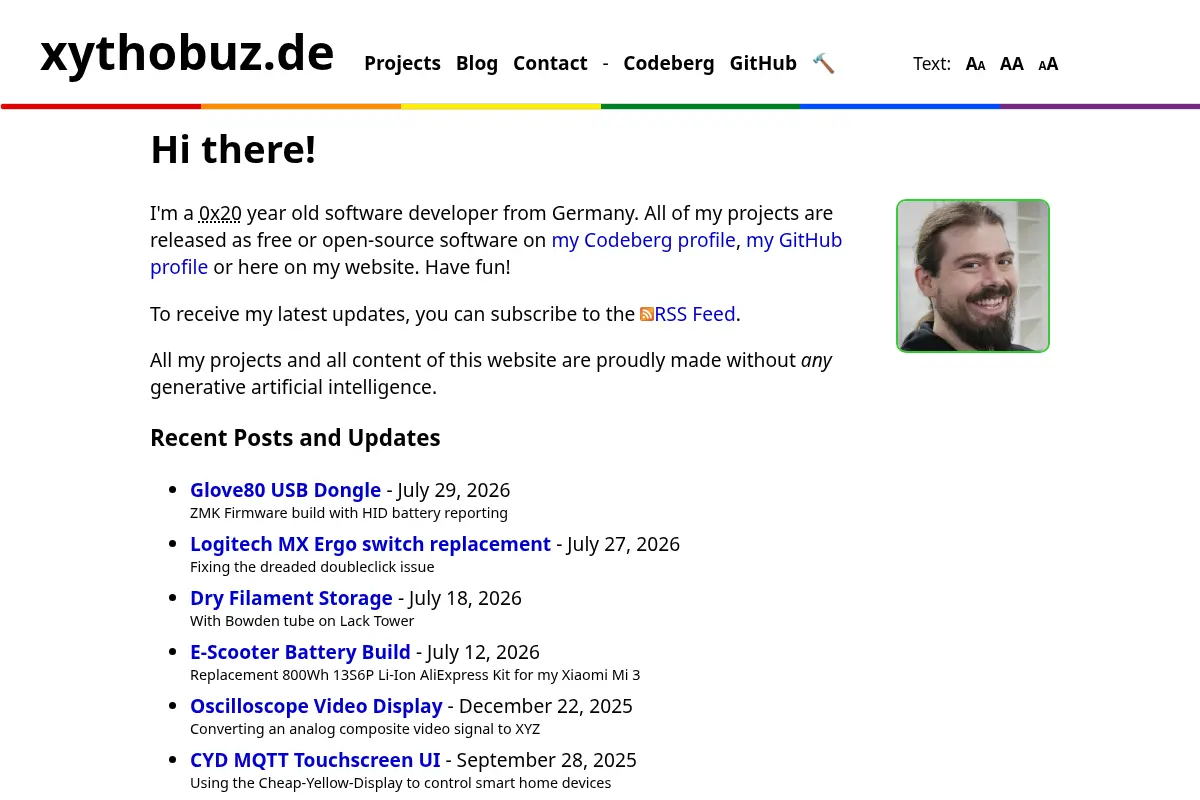Select the medium text size option
This screenshot has height=800, width=1200.
pos(1012,64)
